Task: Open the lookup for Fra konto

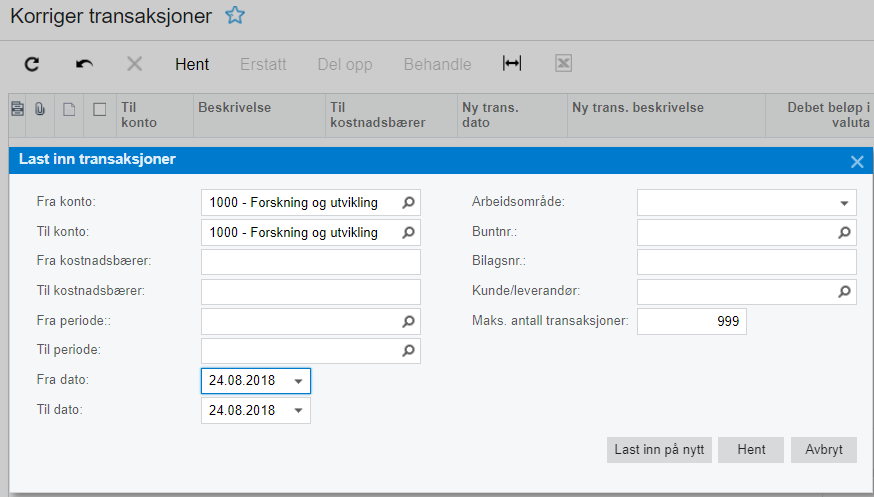Action: (408, 203)
